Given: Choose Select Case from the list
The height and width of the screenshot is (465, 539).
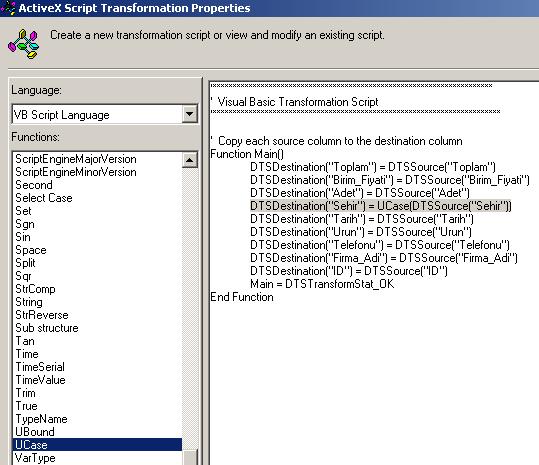Looking at the screenshot, I should pyautogui.click(x=44, y=198).
